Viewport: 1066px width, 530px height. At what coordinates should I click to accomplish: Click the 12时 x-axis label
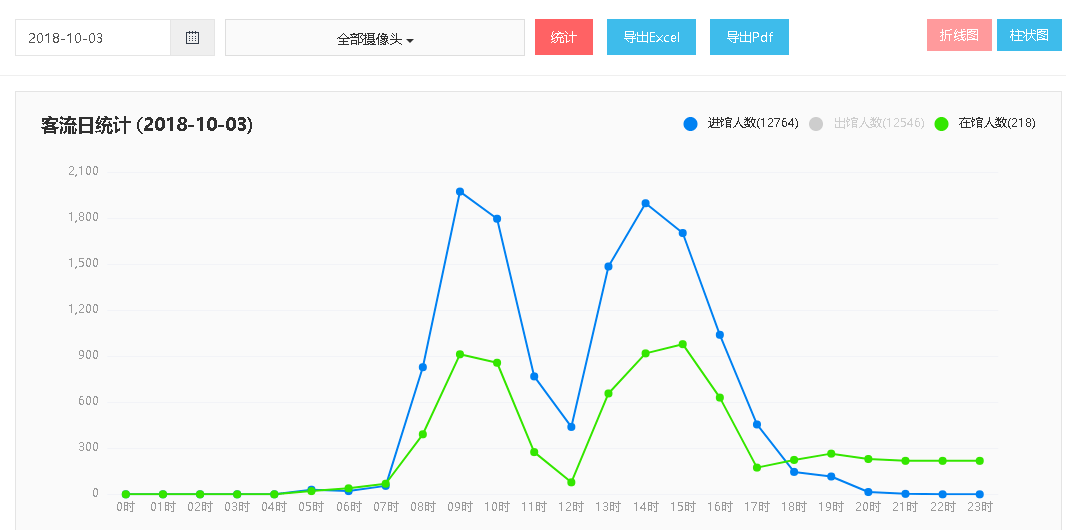tap(571, 507)
